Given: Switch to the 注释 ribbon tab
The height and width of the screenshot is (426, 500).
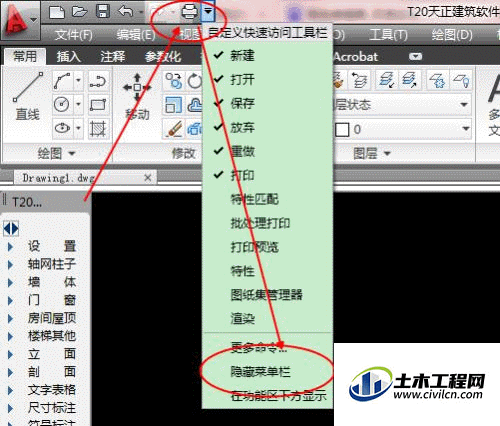Looking at the screenshot, I should tap(113, 57).
